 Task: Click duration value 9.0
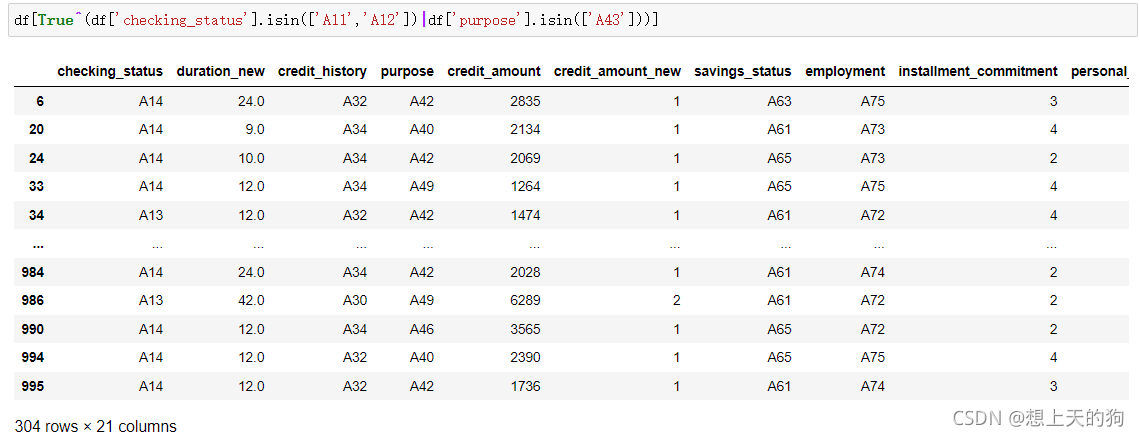255,130
